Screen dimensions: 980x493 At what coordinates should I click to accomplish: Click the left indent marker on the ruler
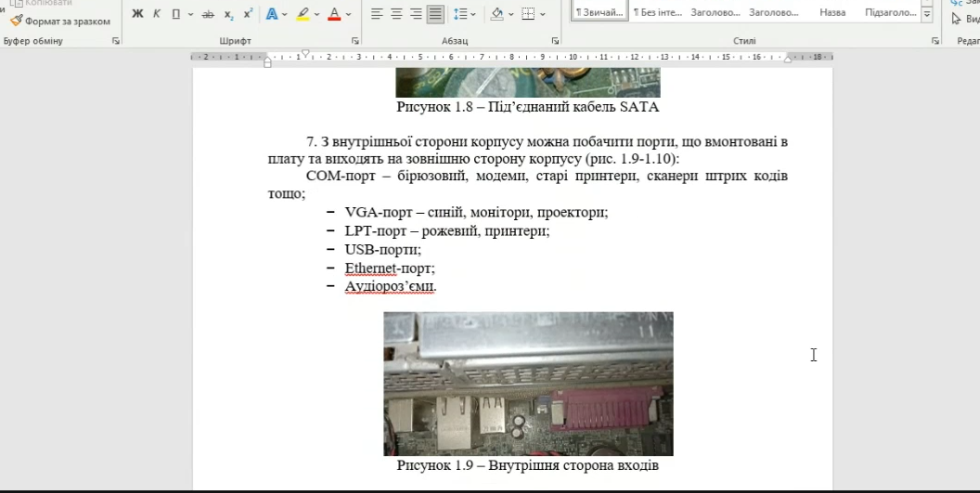268,63
